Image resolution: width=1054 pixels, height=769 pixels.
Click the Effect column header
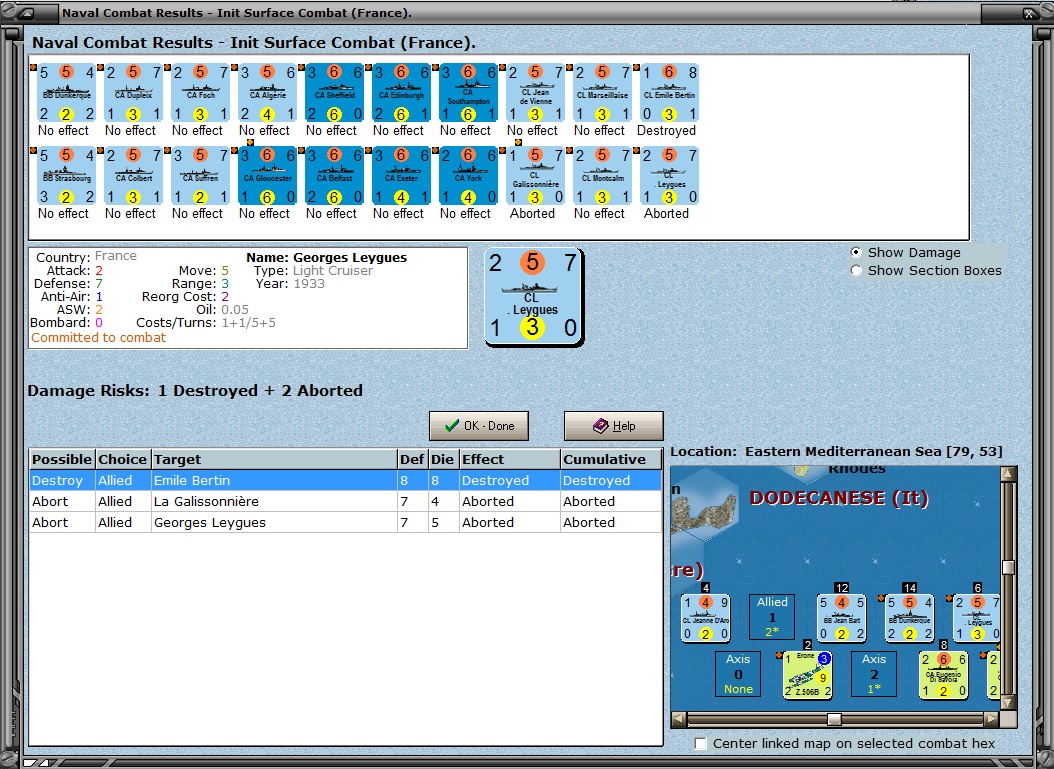pos(510,459)
